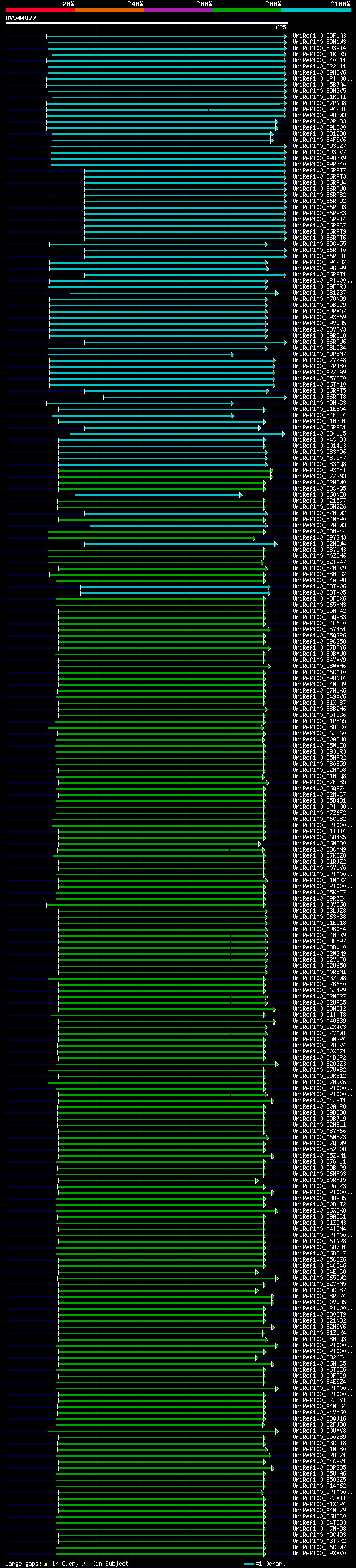356x1568 pixels.
Task: Click the green ~80% identity legend segment
Action: [247, 10]
